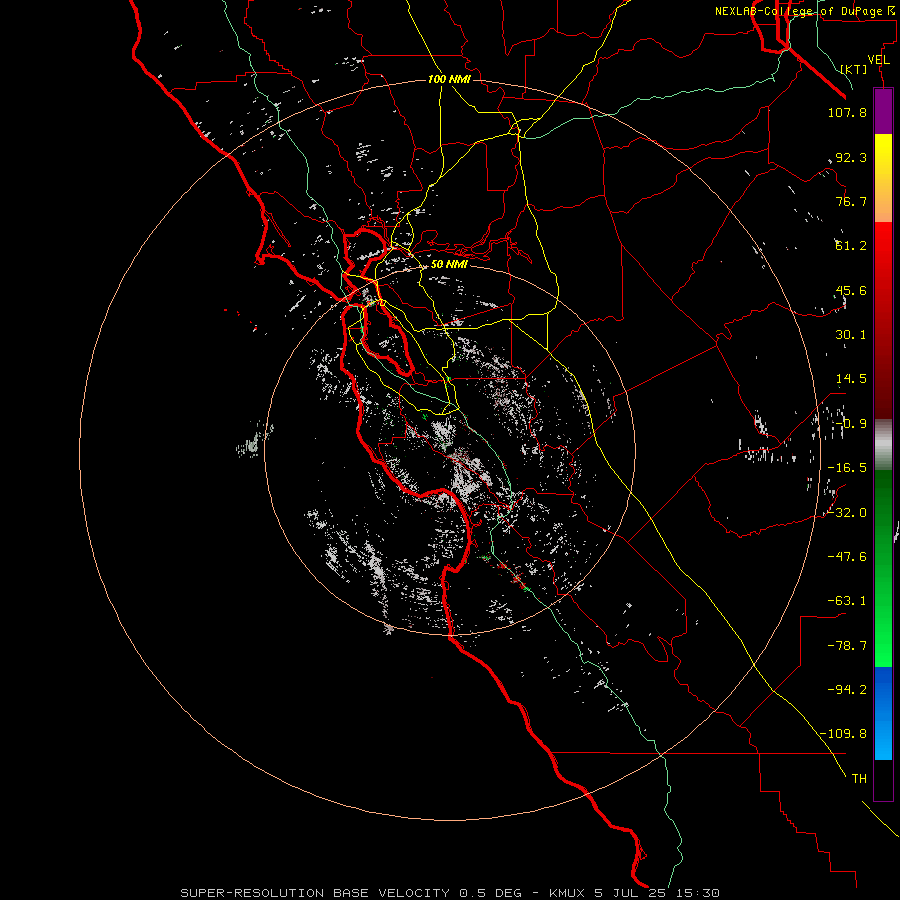Viewport: 900px width, 900px height.
Task: Click the -63.1 legend value
Action: (x=847, y=601)
